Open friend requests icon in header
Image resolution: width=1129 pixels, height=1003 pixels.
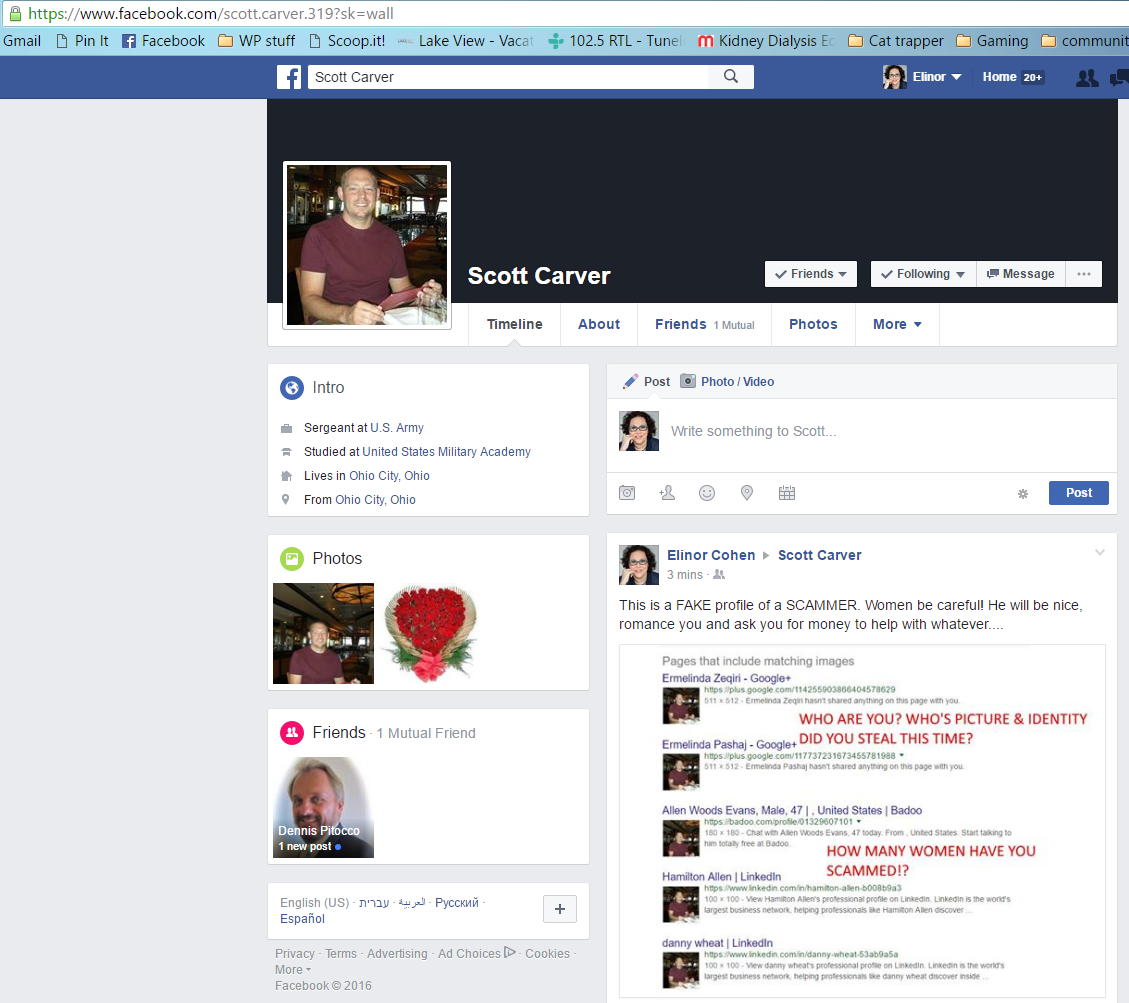1087,78
